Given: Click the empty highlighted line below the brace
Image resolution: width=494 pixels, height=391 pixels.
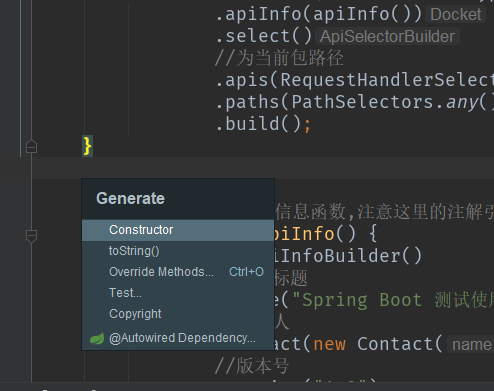Looking at the screenshot, I should (x=263, y=168).
